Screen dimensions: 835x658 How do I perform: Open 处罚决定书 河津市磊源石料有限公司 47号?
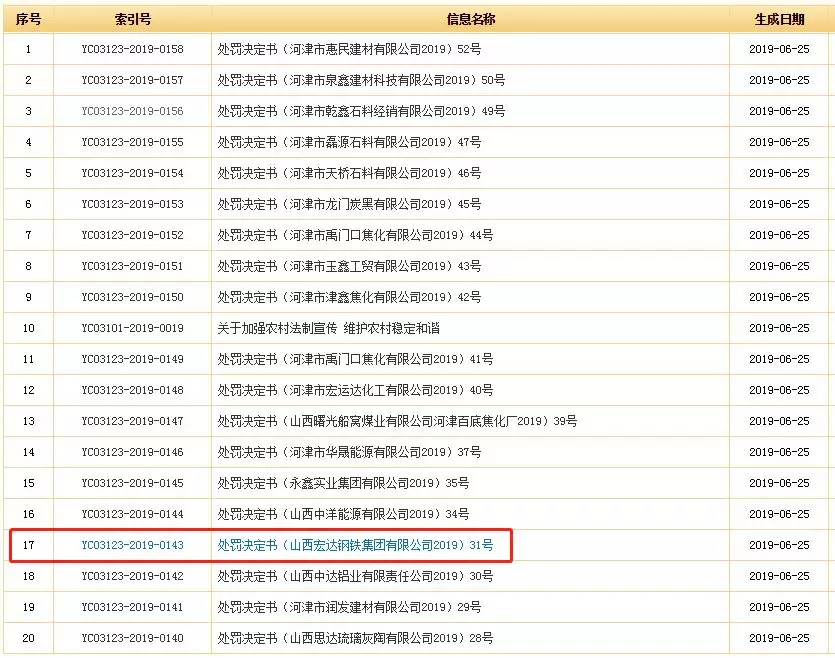pos(349,142)
